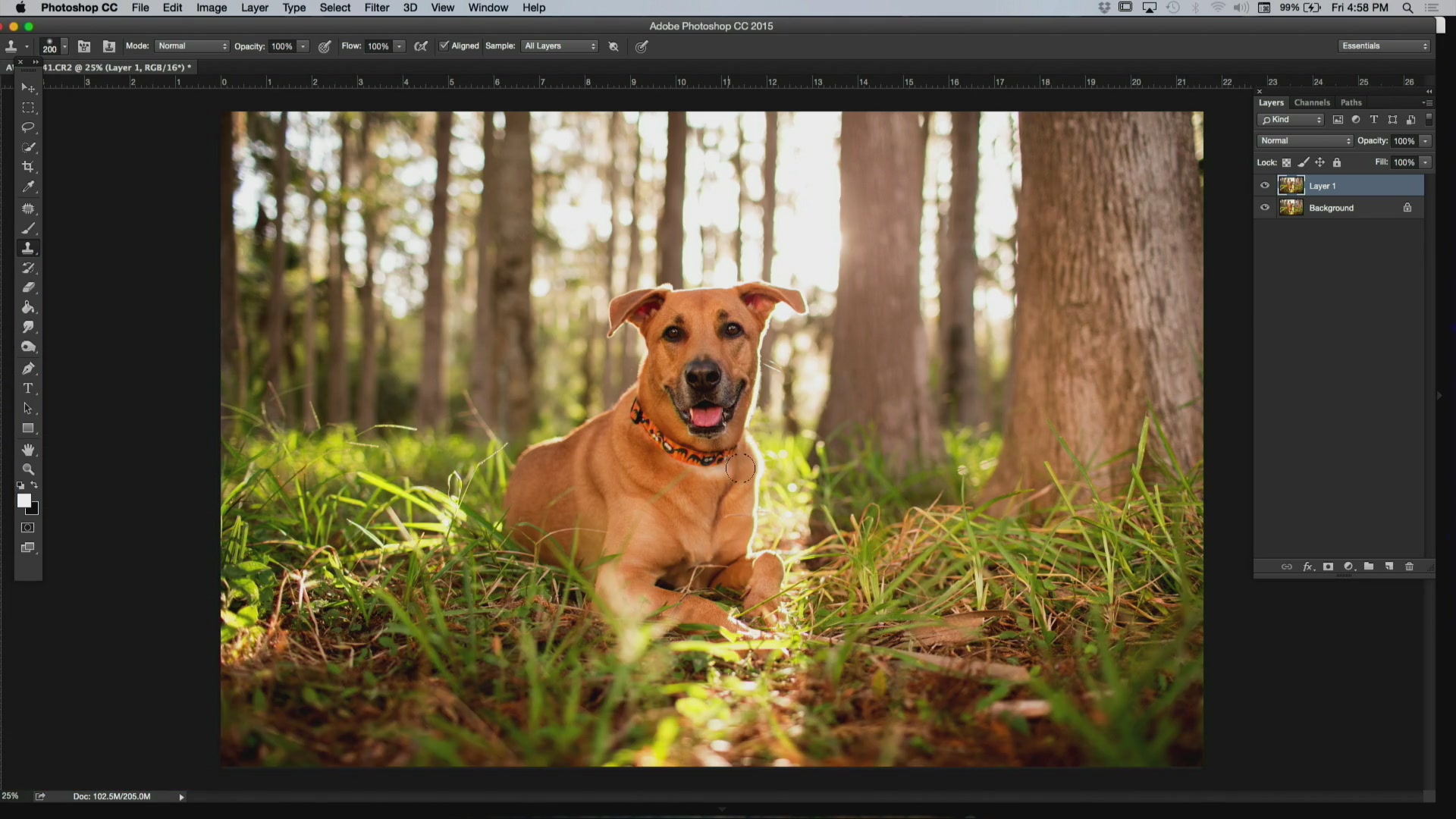Image resolution: width=1456 pixels, height=819 pixels.
Task: Click the Background layer thumbnail
Action: [1291, 208]
